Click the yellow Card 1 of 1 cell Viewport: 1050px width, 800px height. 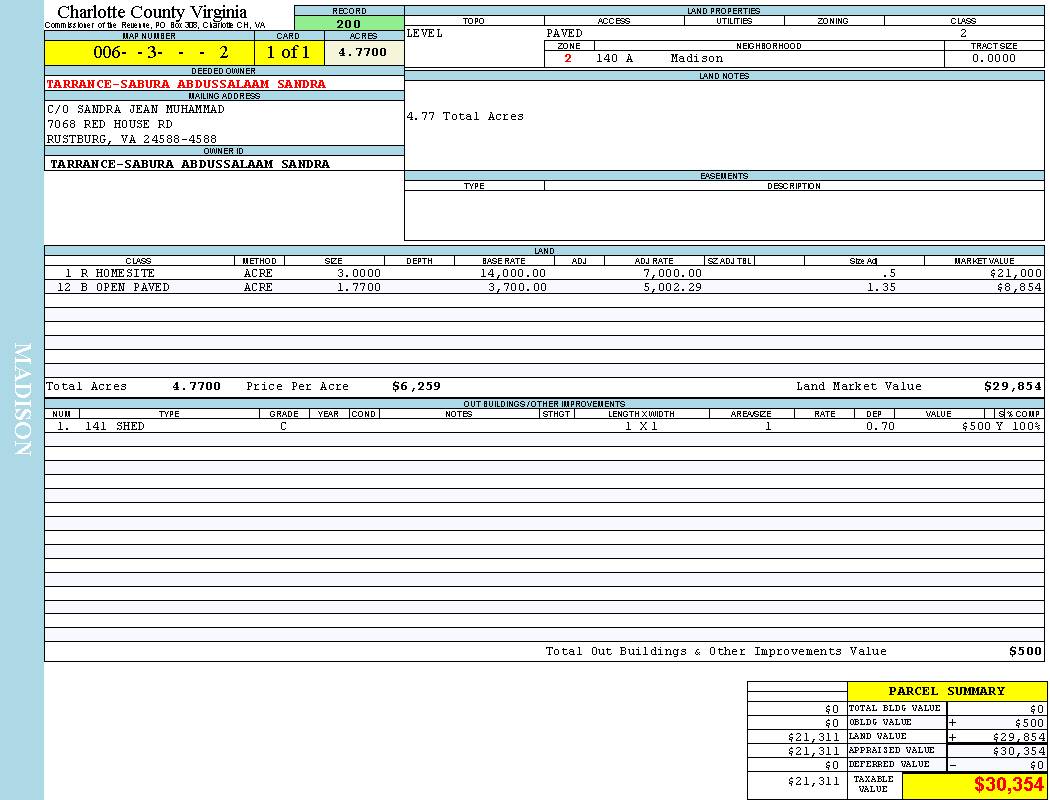[288, 52]
